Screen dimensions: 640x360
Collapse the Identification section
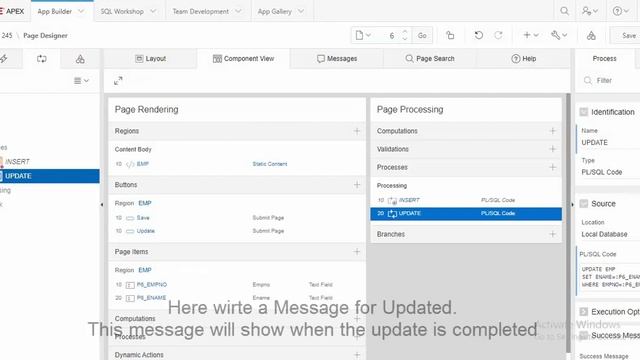tap(584, 112)
